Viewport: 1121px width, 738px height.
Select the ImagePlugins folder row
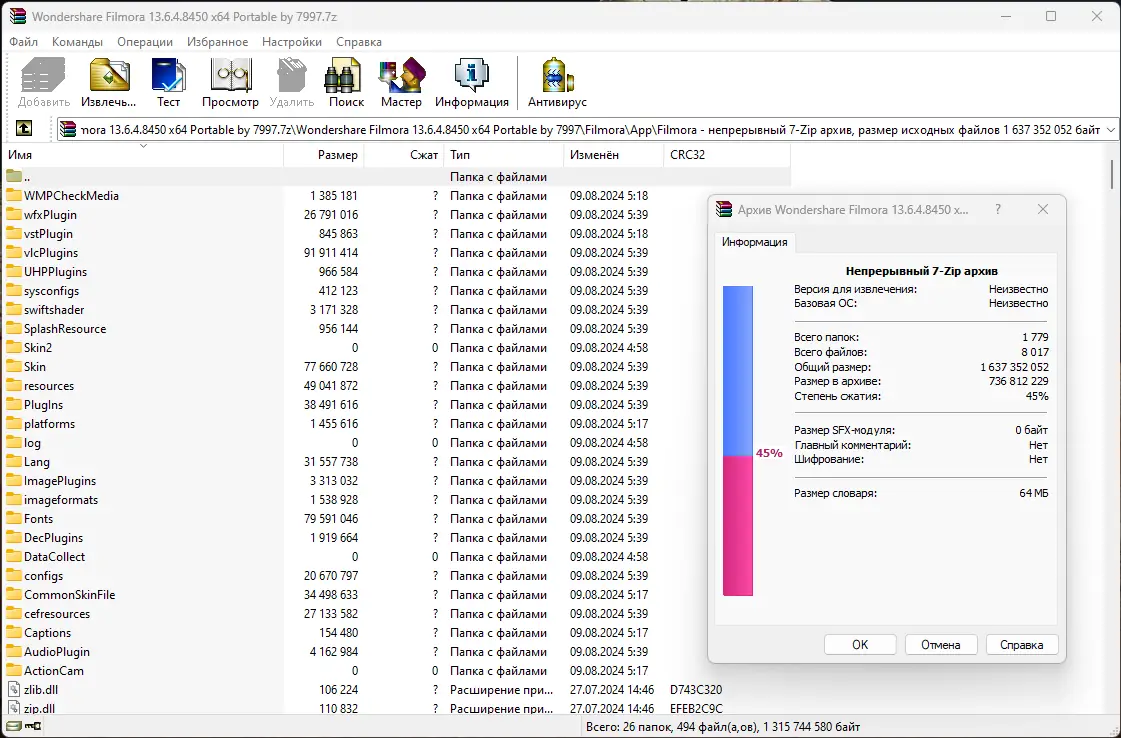click(x=397, y=481)
